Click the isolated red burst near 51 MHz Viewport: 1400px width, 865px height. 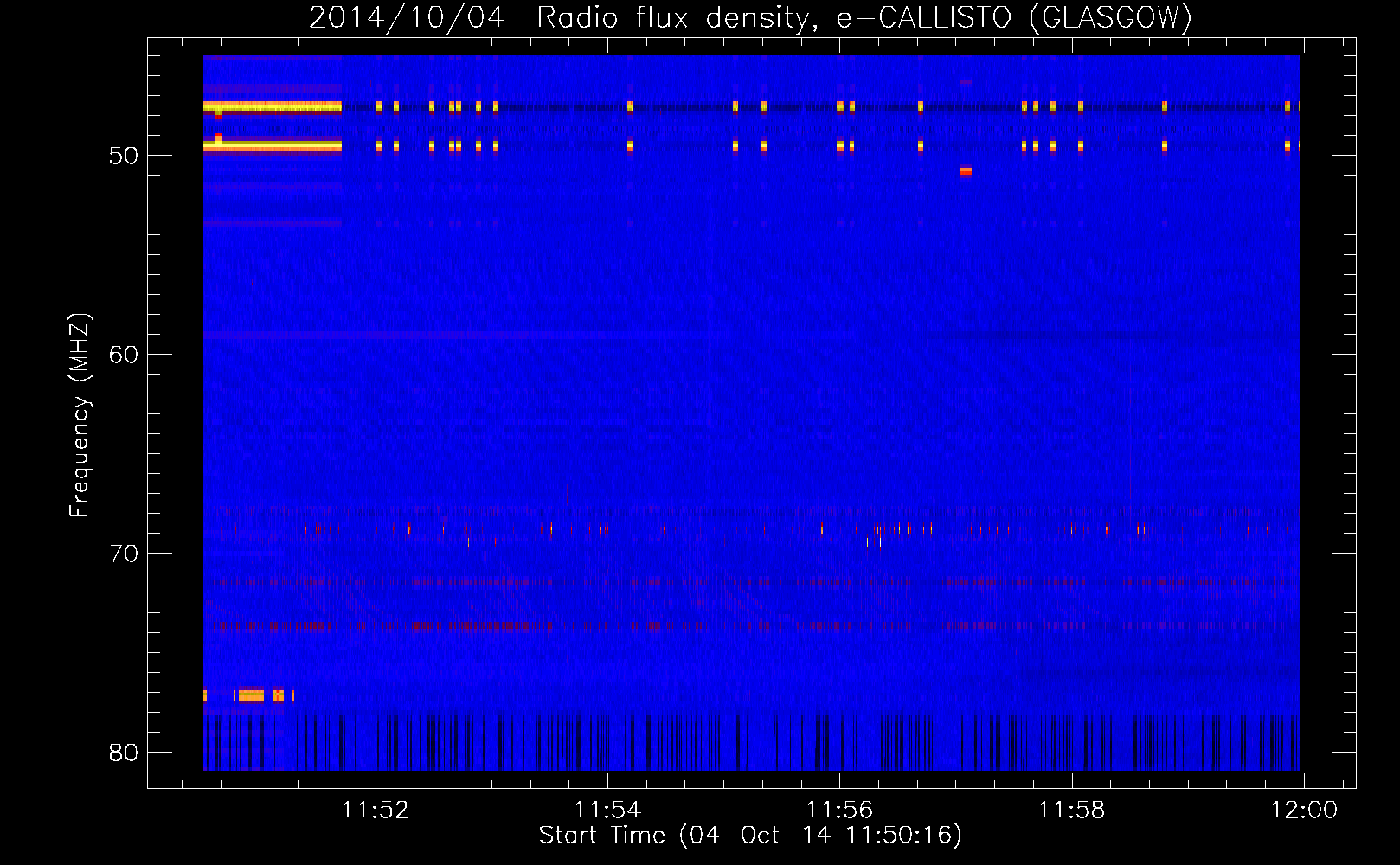[x=966, y=171]
